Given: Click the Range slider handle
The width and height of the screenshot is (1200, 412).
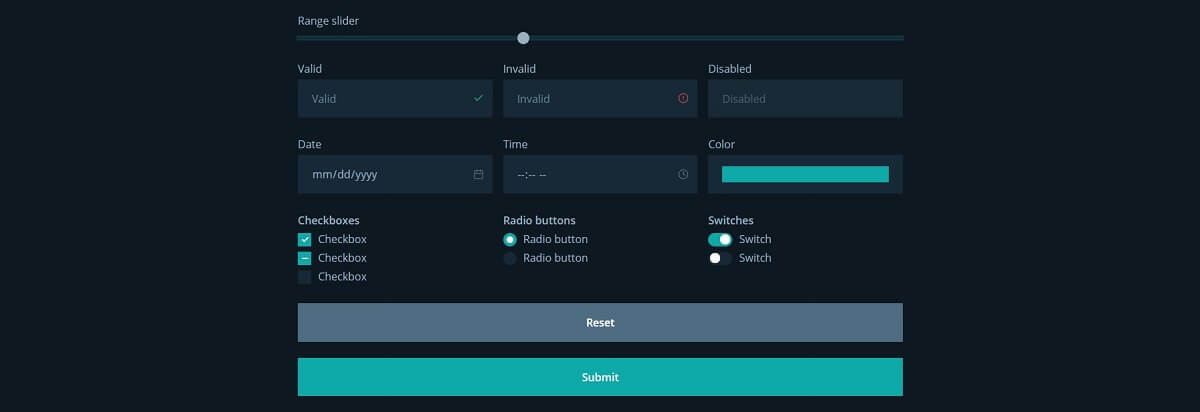Looking at the screenshot, I should tap(523, 38).
